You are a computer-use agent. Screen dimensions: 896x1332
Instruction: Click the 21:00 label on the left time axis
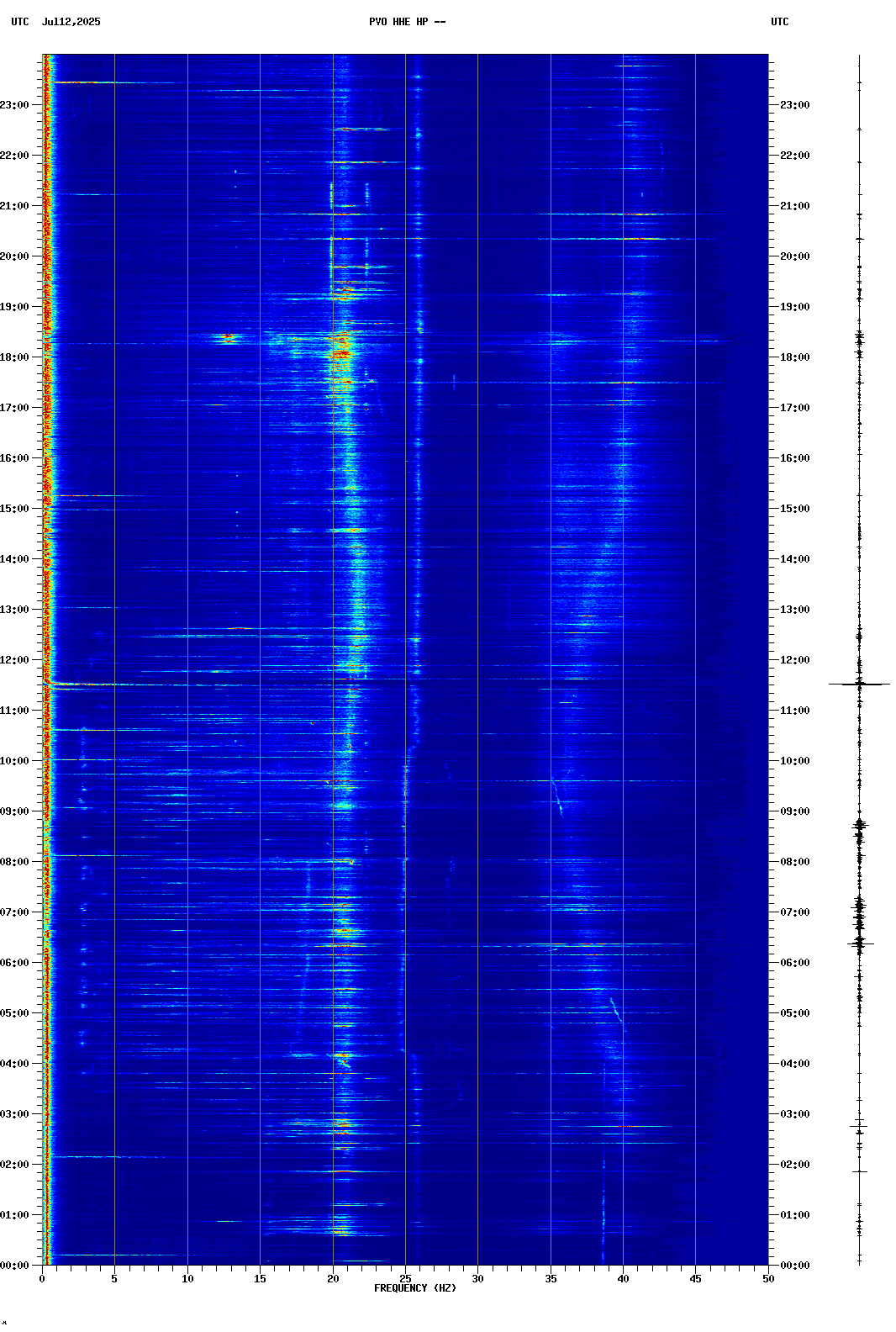(14, 206)
